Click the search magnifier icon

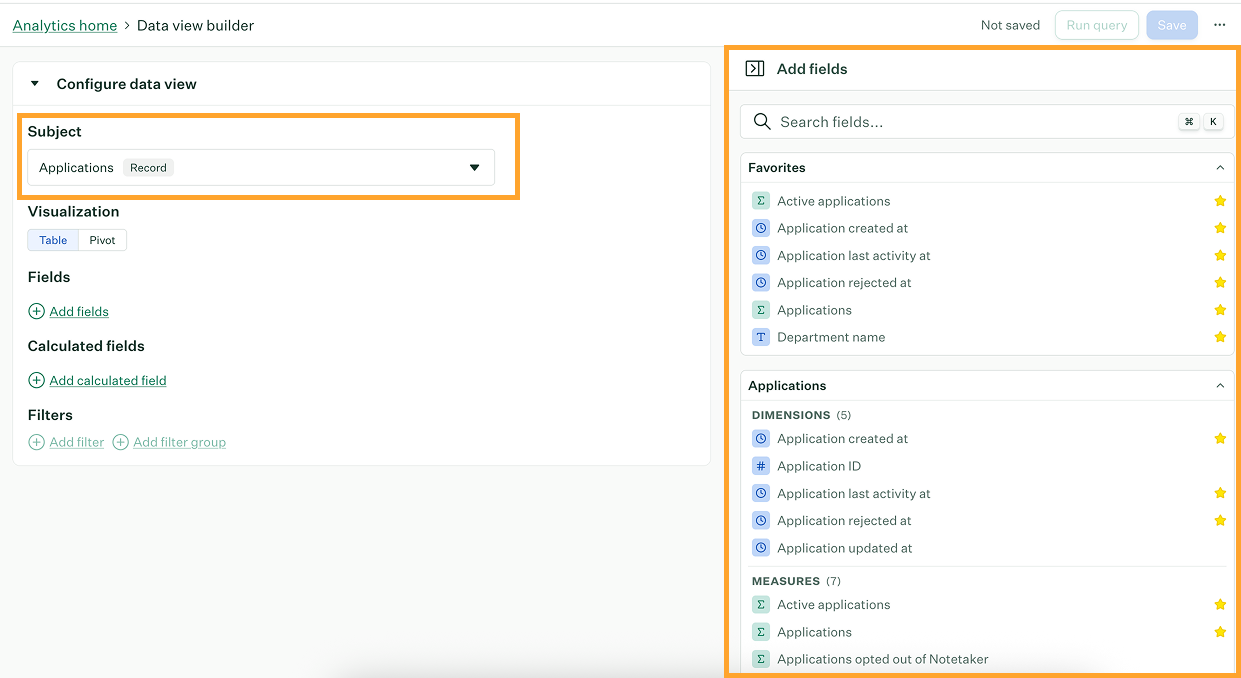click(x=762, y=121)
